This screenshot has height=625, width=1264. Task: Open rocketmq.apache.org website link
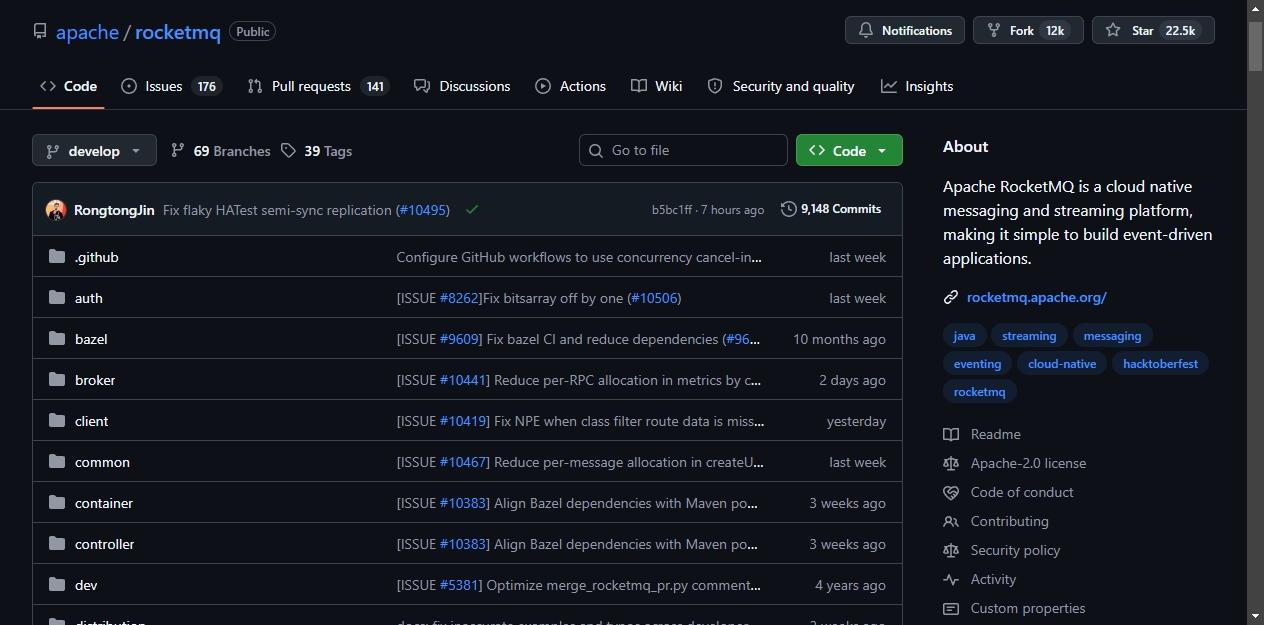1037,297
